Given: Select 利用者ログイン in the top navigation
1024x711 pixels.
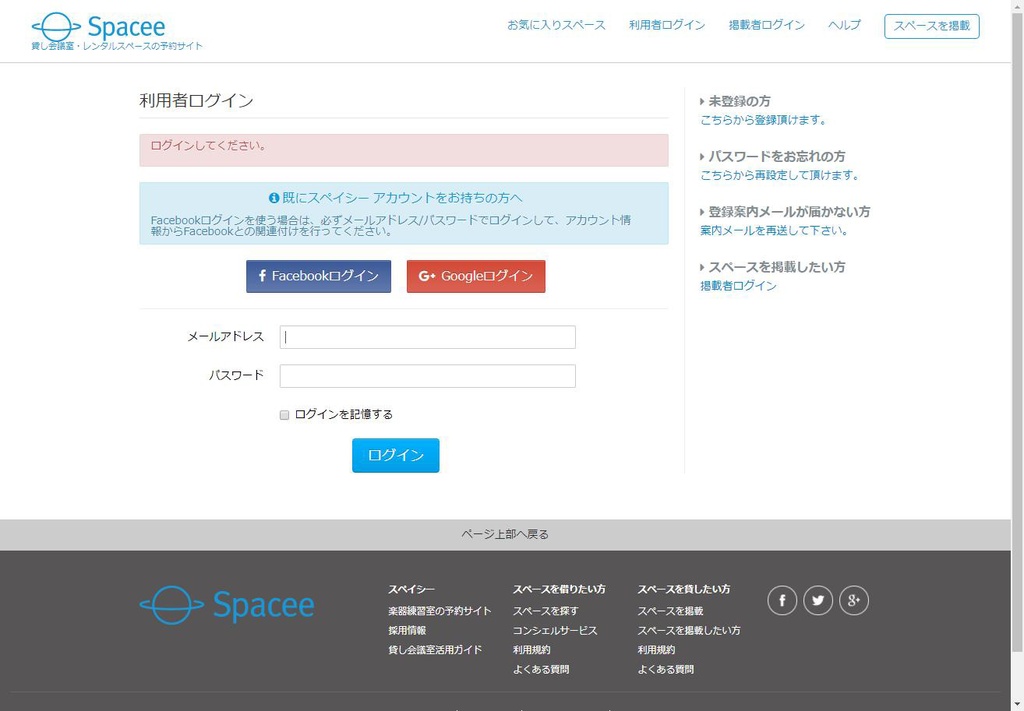Looking at the screenshot, I should point(667,25).
